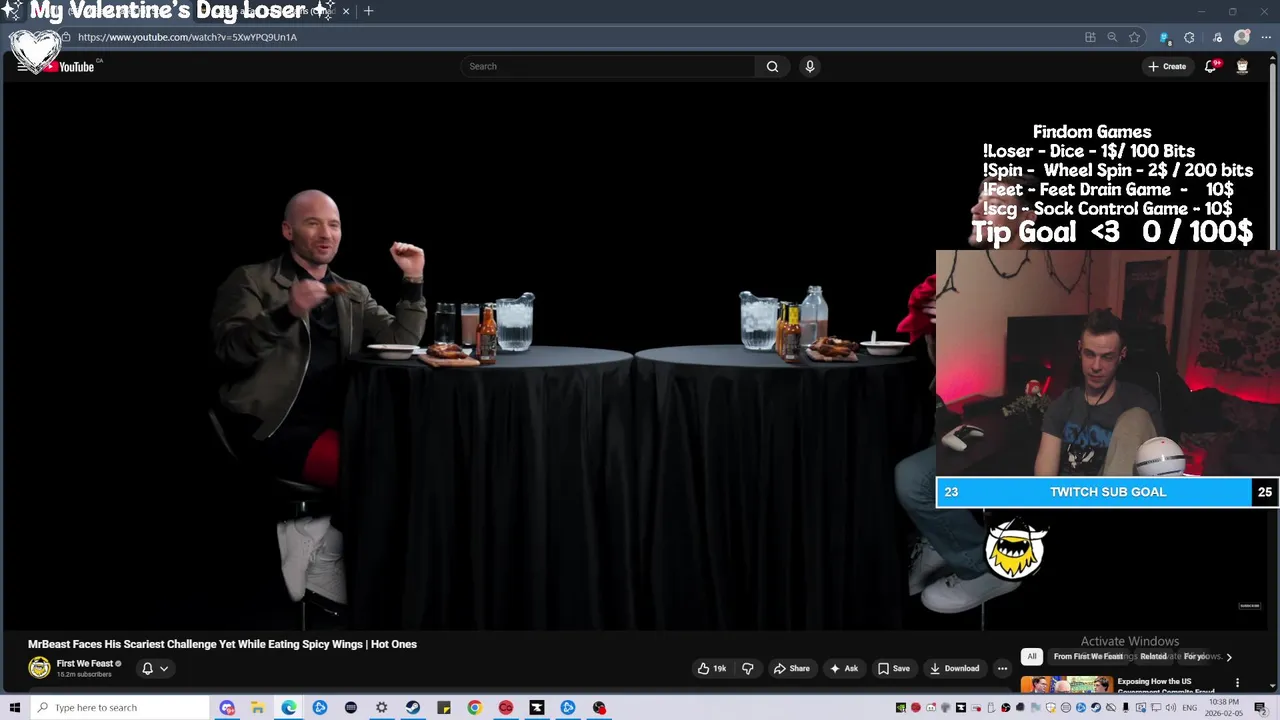Click the YouTube search magnifier button
This screenshot has width=1280, height=720.
click(772, 66)
